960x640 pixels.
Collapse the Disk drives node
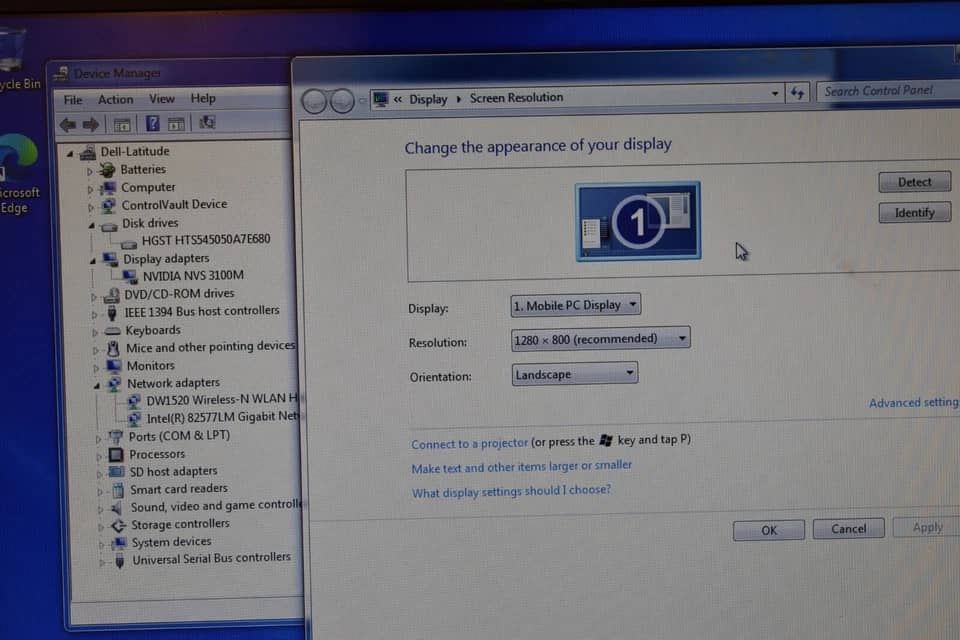tap(92, 225)
